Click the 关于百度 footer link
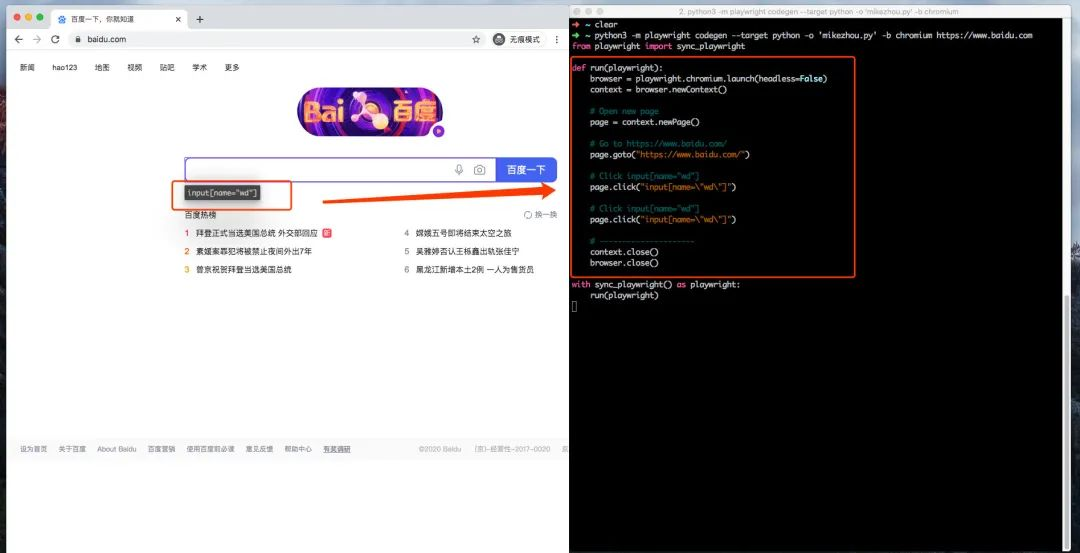Viewport: 1080px width, 553px height. tap(72, 449)
